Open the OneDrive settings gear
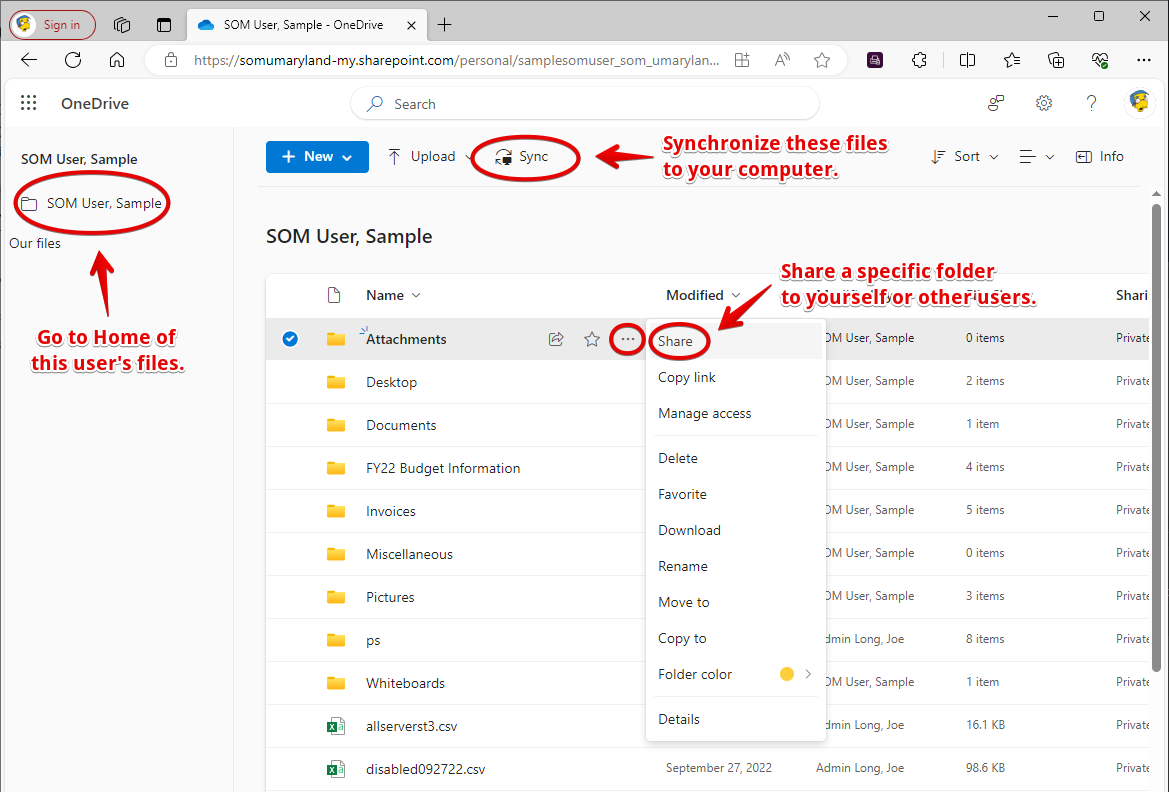The image size is (1169, 792). 1044,103
